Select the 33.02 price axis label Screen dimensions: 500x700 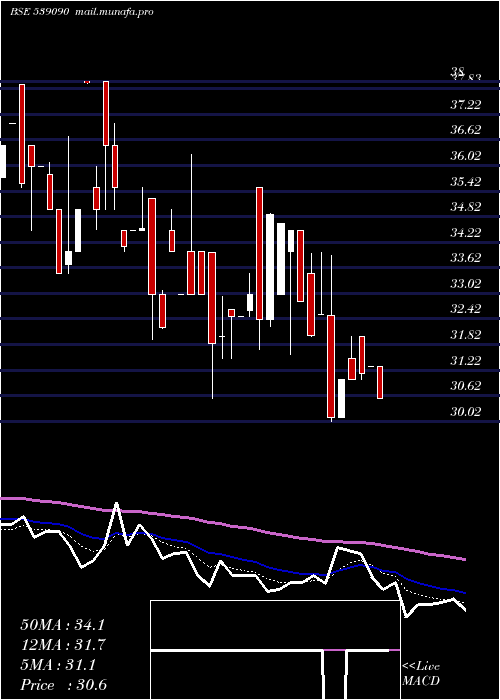(x=466, y=284)
